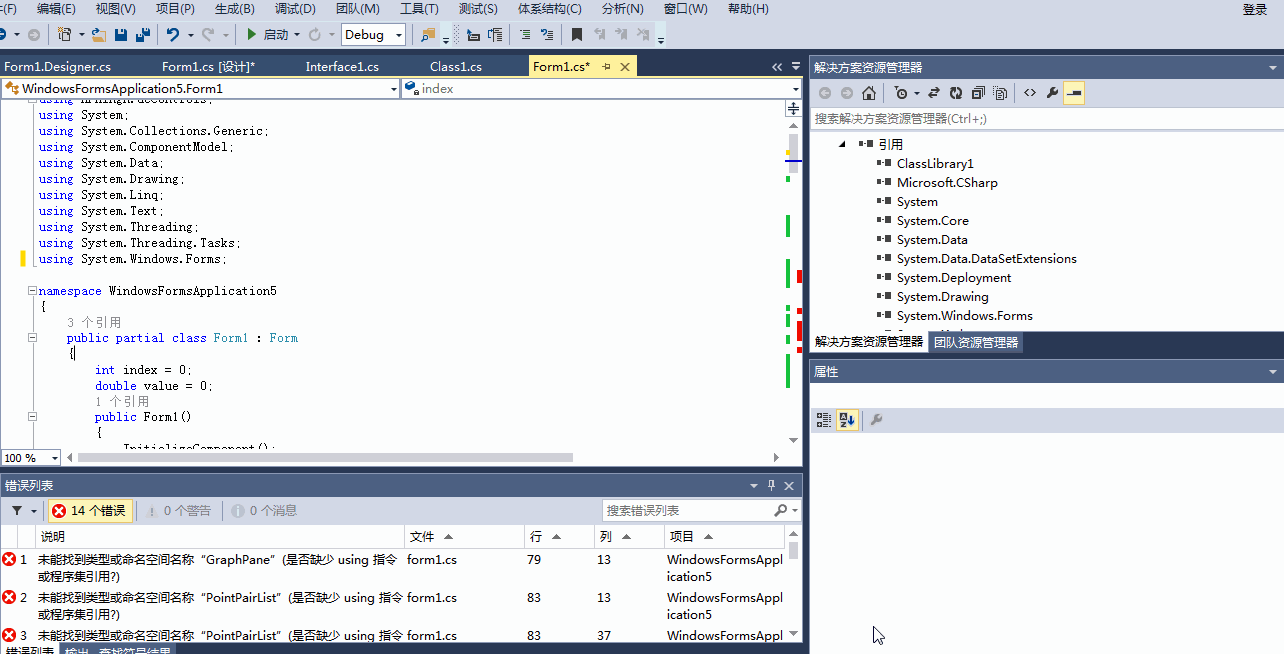Image resolution: width=1284 pixels, height=654 pixels.
Task: Select the Start debugging (启动) icon
Action: pos(251,35)
